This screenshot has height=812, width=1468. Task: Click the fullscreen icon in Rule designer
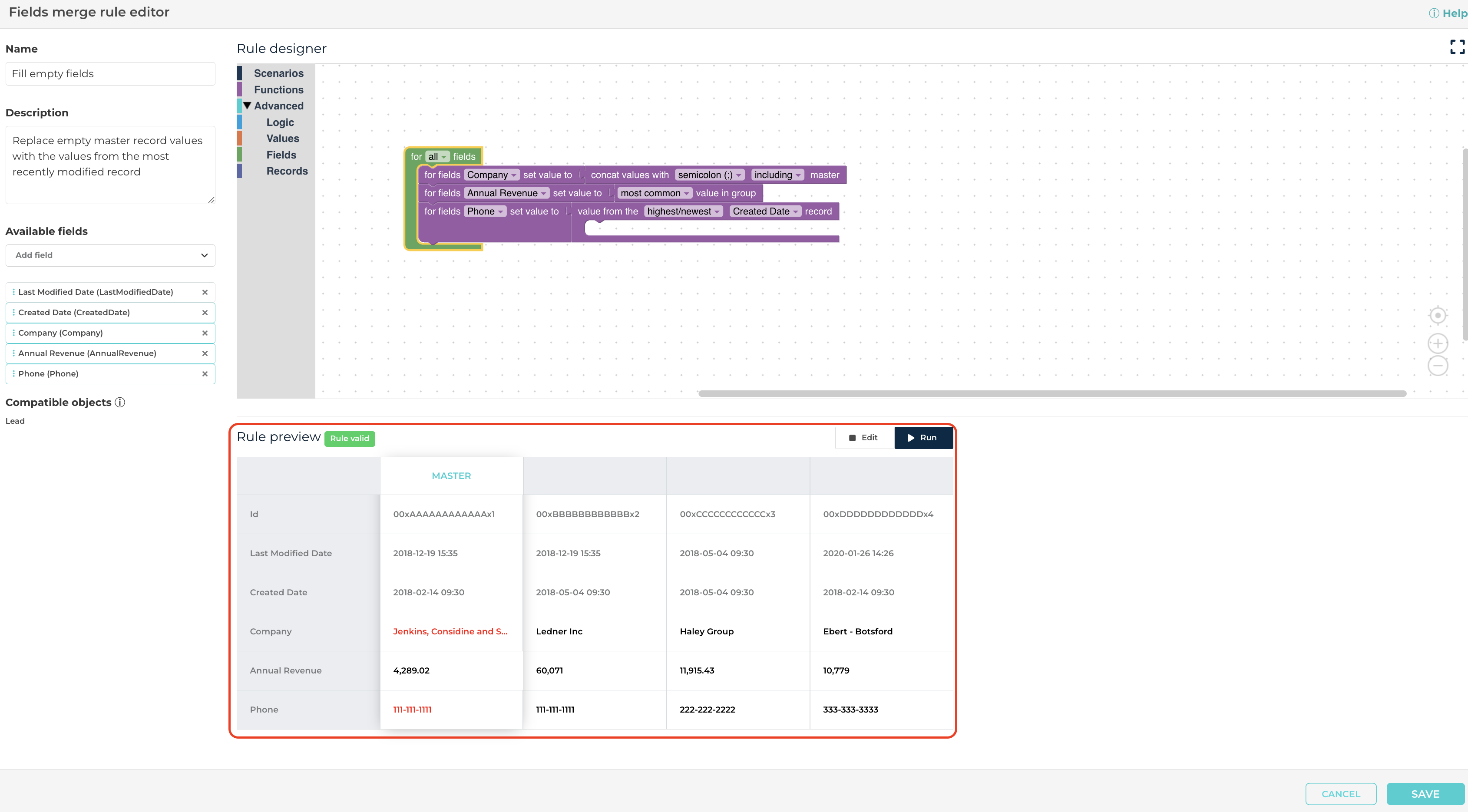[x=1457, y=47]
